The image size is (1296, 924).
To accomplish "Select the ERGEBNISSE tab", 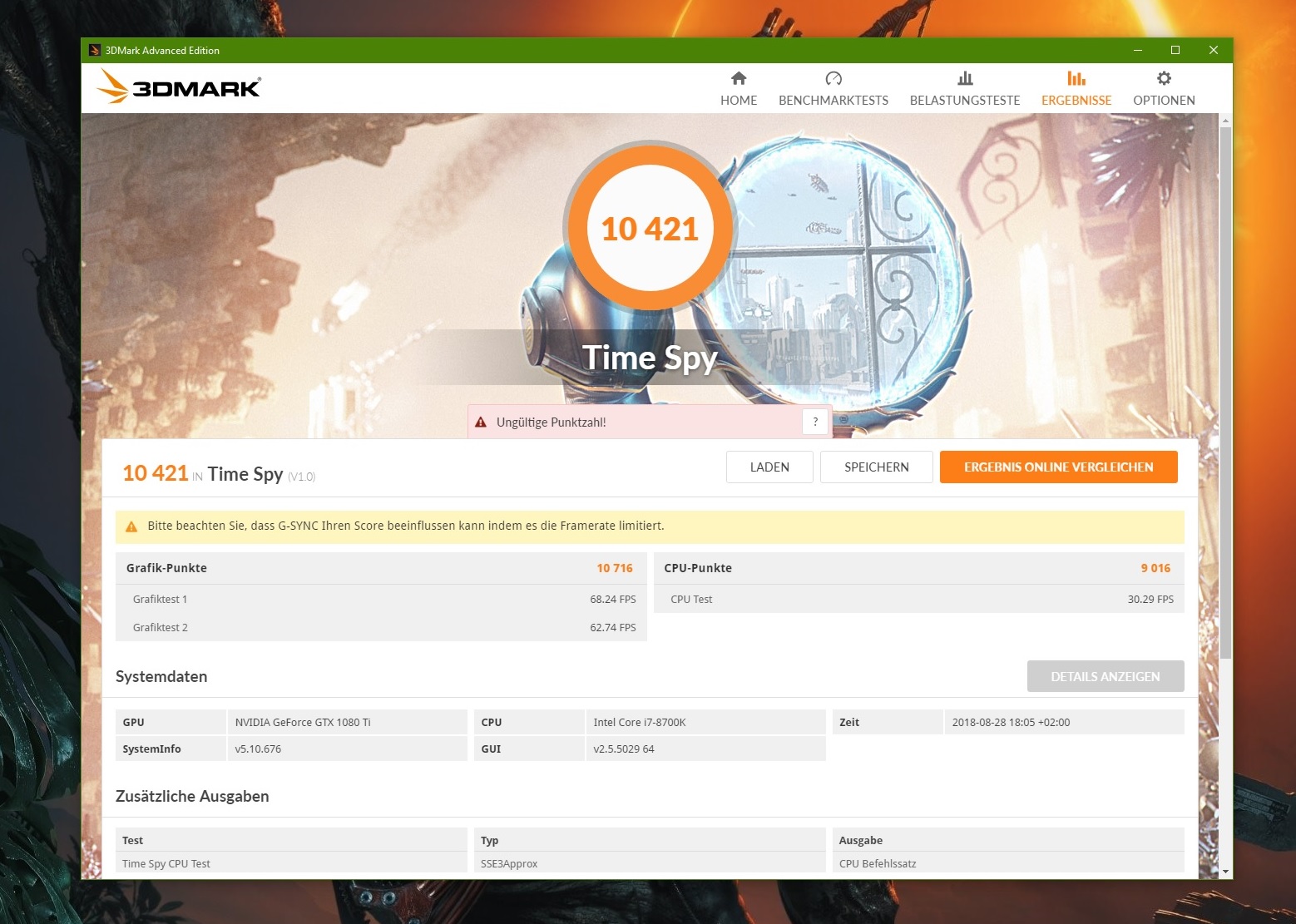I will tap(1076, 89).
